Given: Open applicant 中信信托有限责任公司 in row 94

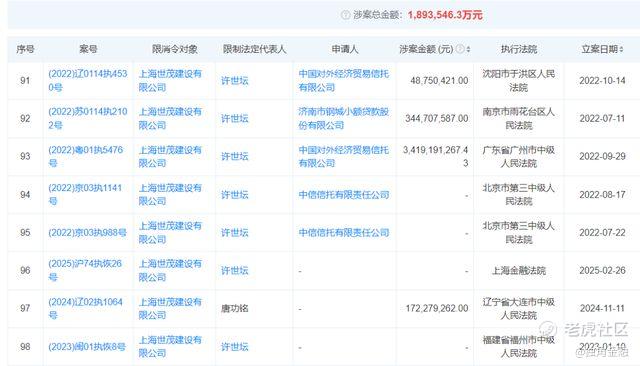Looking at the screenshot, I should (x=344, y=195).
